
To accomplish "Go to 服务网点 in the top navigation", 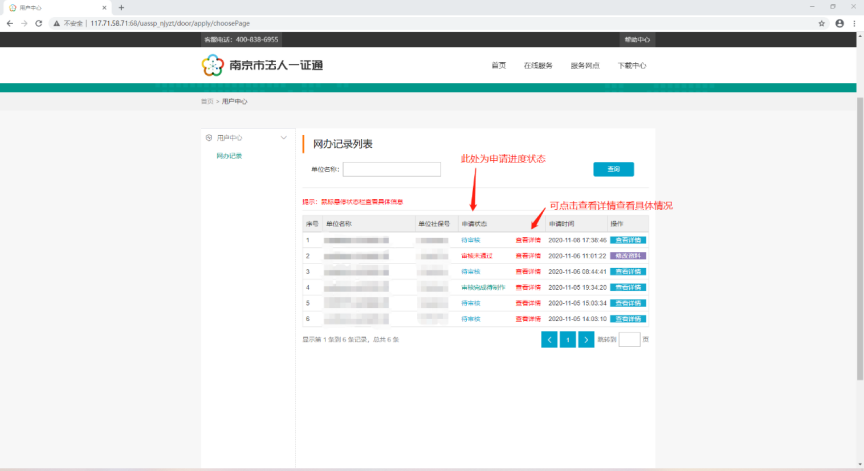I will [585, 66].
